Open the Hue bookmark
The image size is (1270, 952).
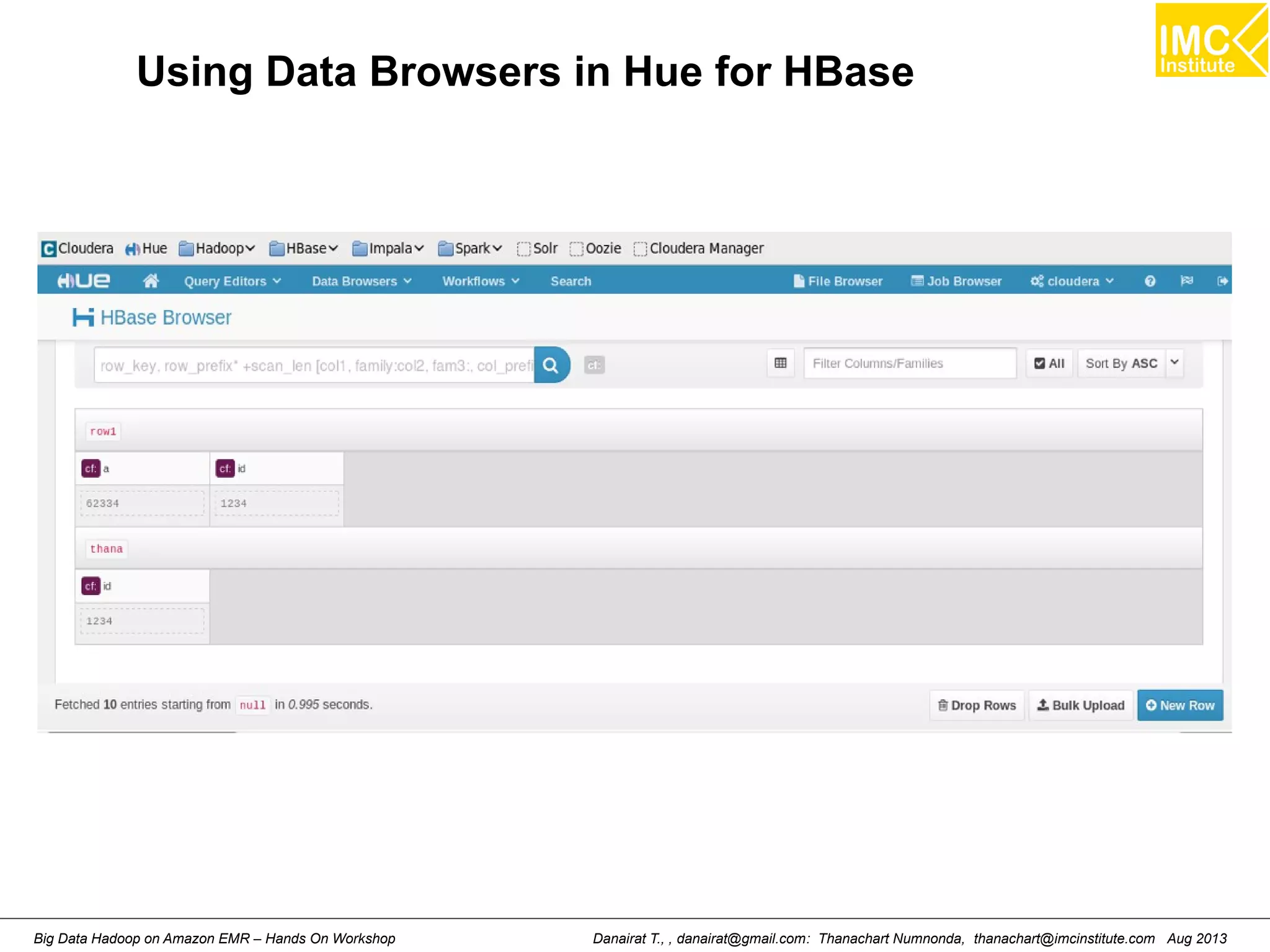(x=146, y=249)
